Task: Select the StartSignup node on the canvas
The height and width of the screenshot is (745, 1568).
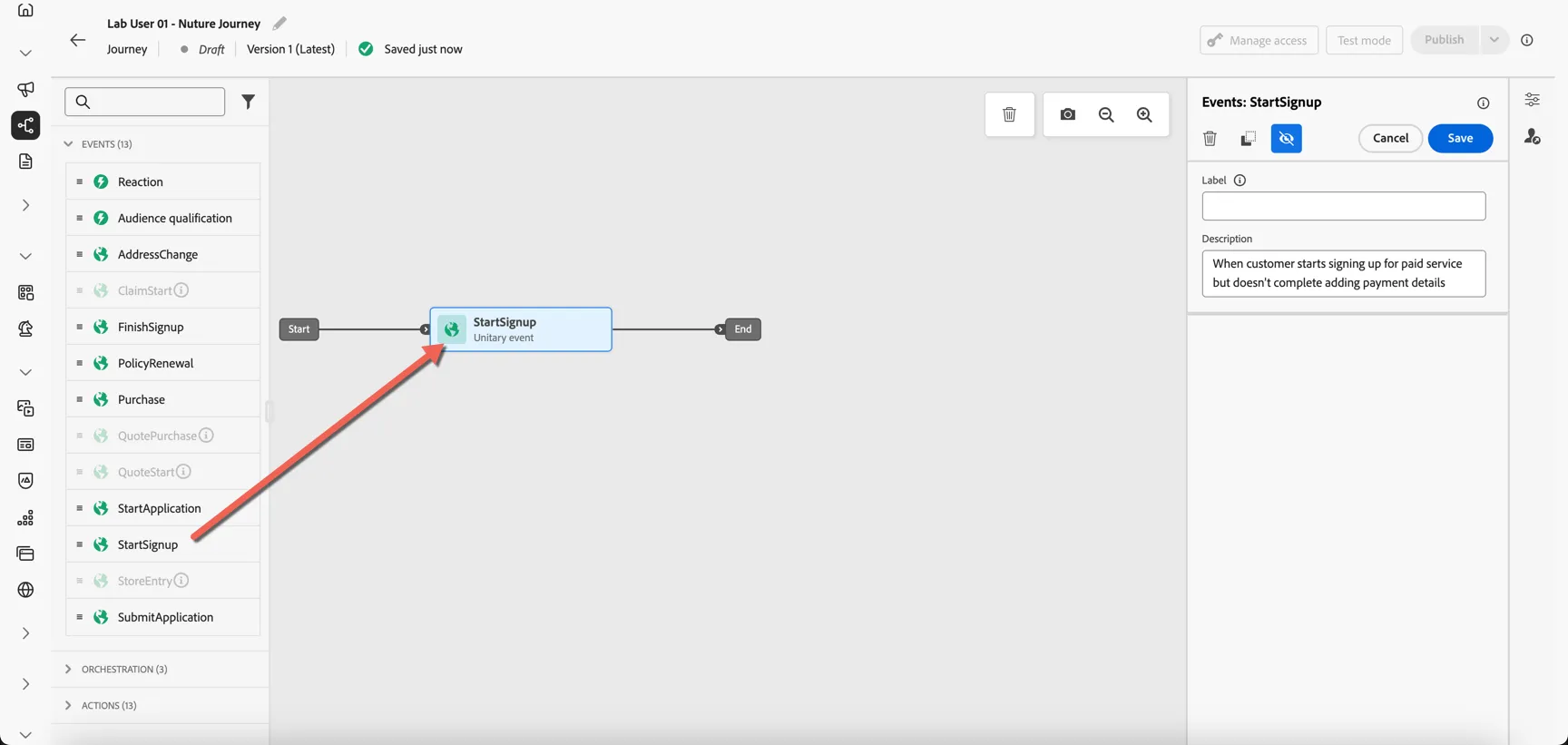Action: (x=521, y=329)
